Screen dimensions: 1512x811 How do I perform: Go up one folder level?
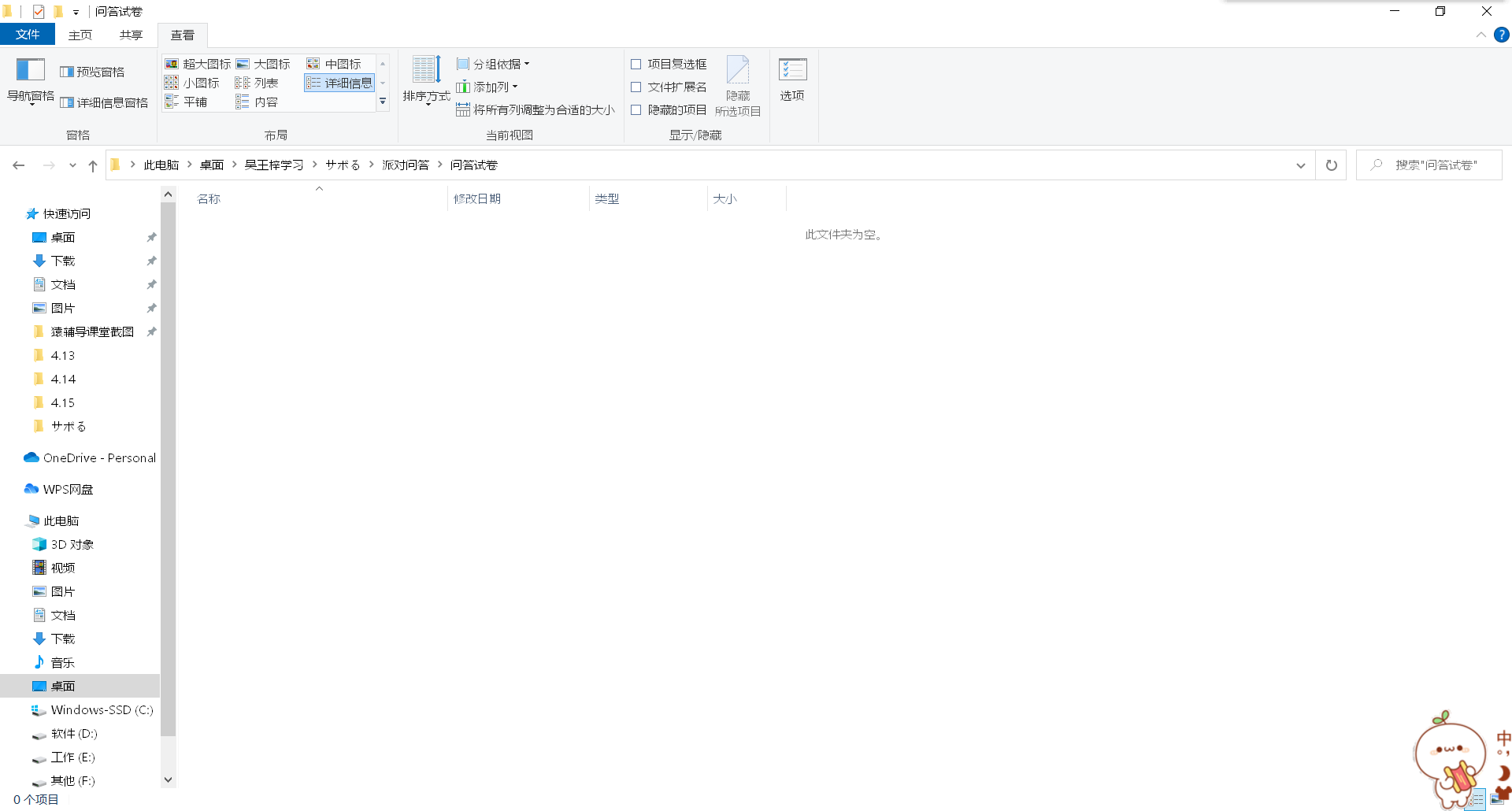93,165
